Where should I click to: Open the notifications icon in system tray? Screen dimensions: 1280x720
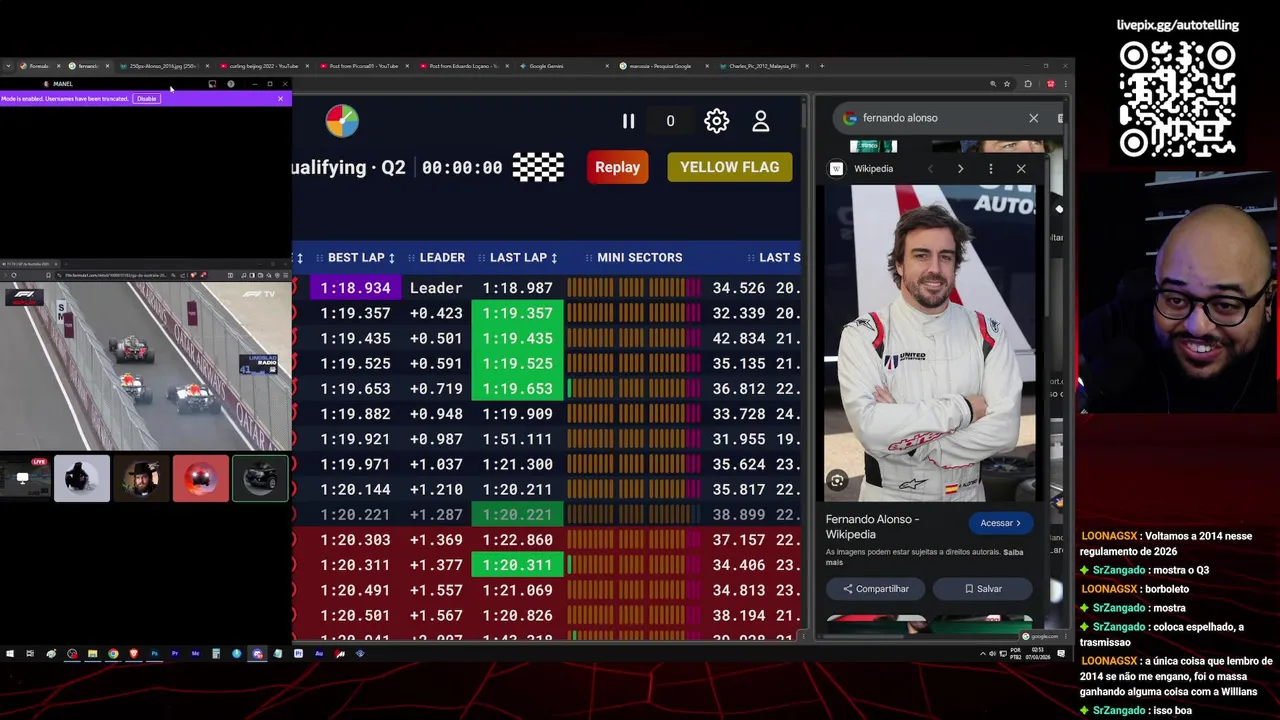[1062, 654]
